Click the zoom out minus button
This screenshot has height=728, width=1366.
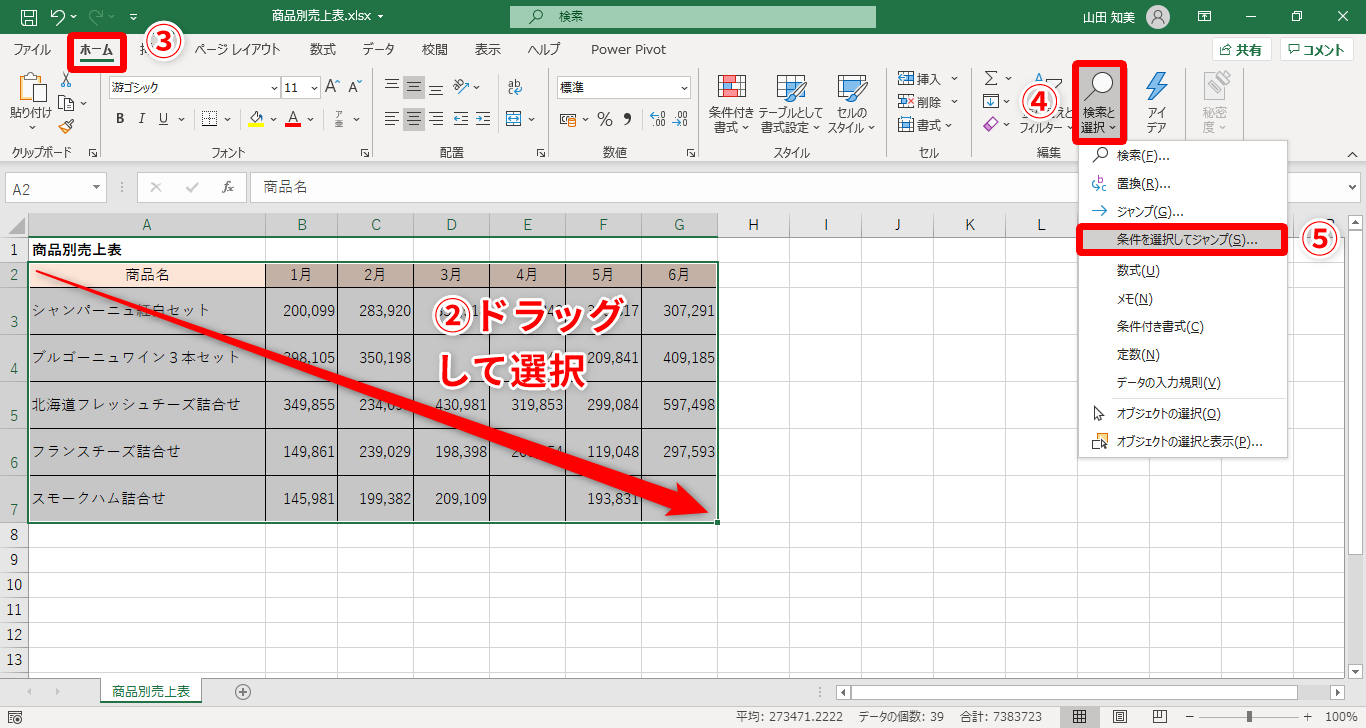(x=1190, y=717)
